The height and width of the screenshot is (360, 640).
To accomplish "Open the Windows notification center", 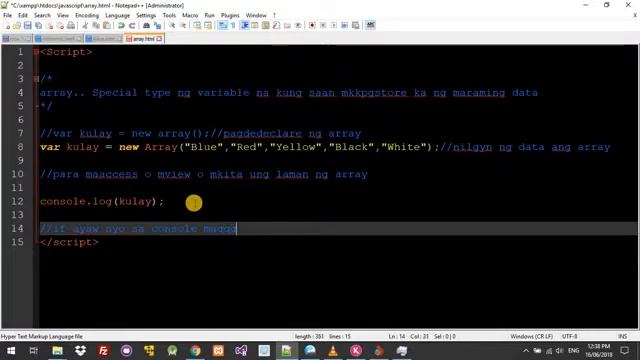I will pos(624,351).
